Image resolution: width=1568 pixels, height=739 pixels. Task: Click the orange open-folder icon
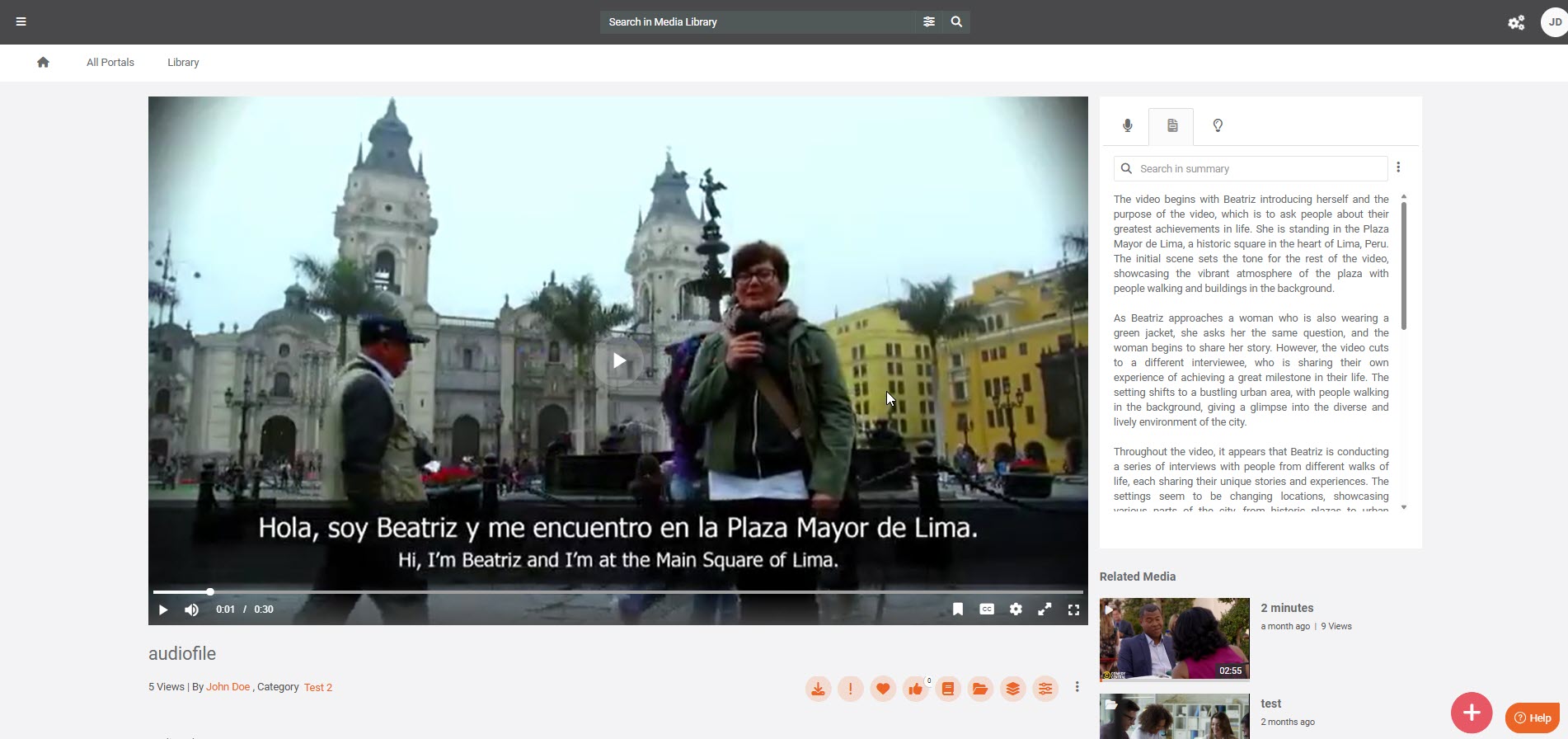[980, 689]
